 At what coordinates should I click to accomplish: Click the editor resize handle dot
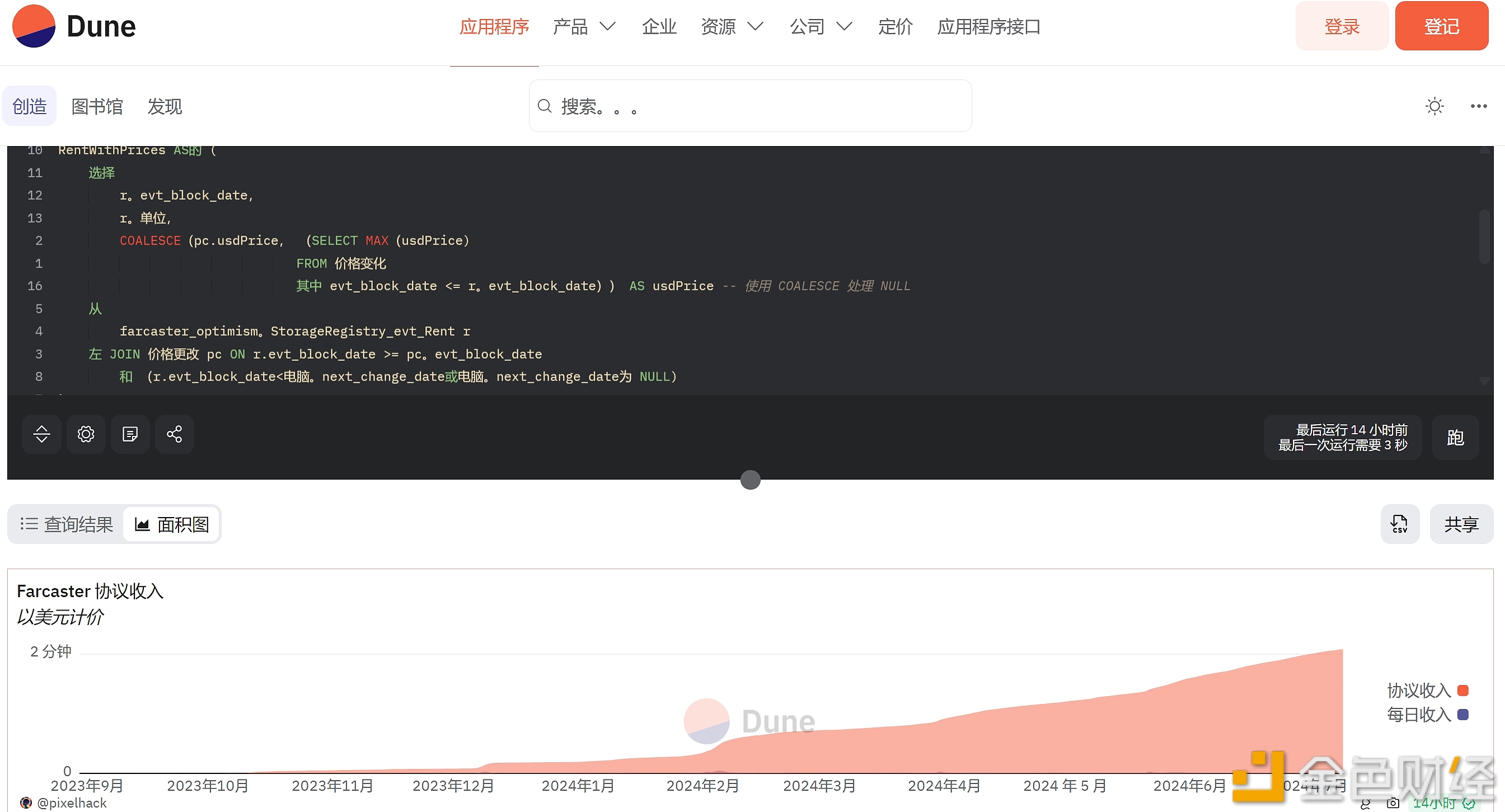(x=750, y=480)
